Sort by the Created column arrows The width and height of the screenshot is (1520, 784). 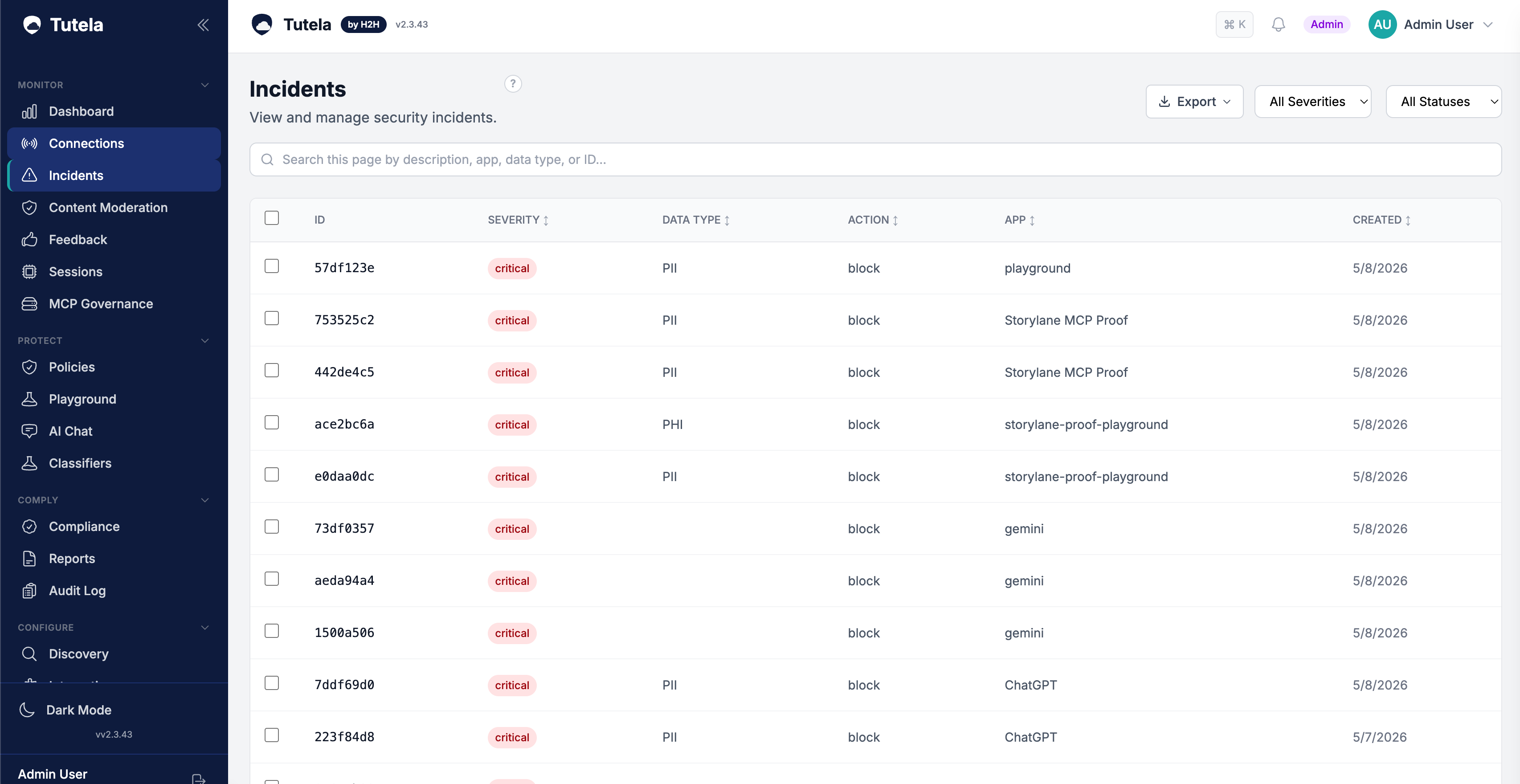tap(1408, 220)
